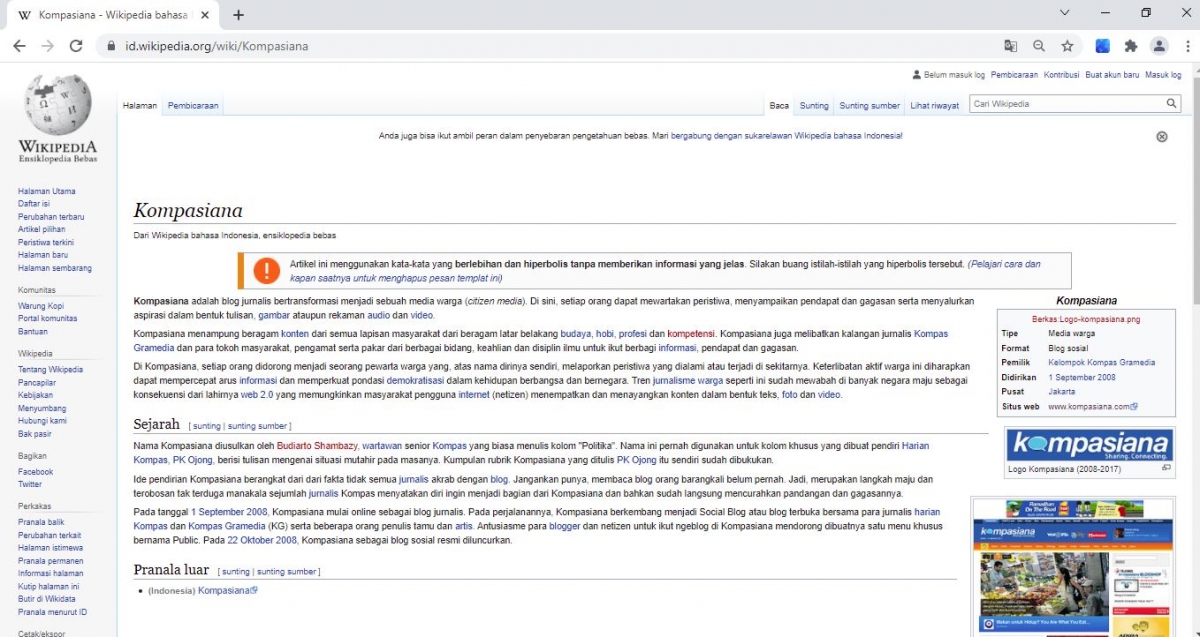Click the user icon beside Belum masuk log
The height and width of the screenshot is (637, 1200).
[917, 75]
